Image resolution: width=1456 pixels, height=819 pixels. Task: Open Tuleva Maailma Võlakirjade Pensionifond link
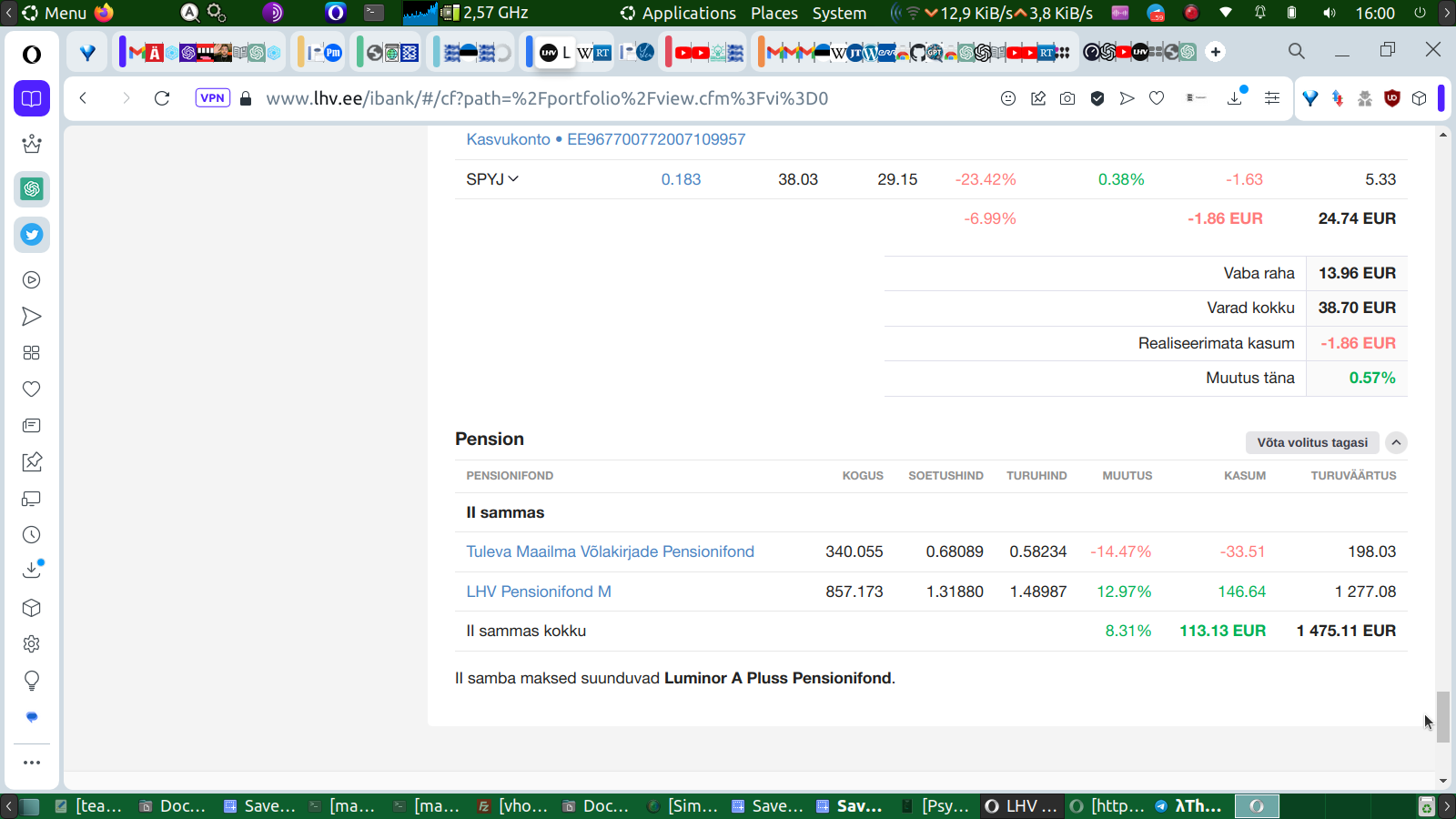[611, 551]
